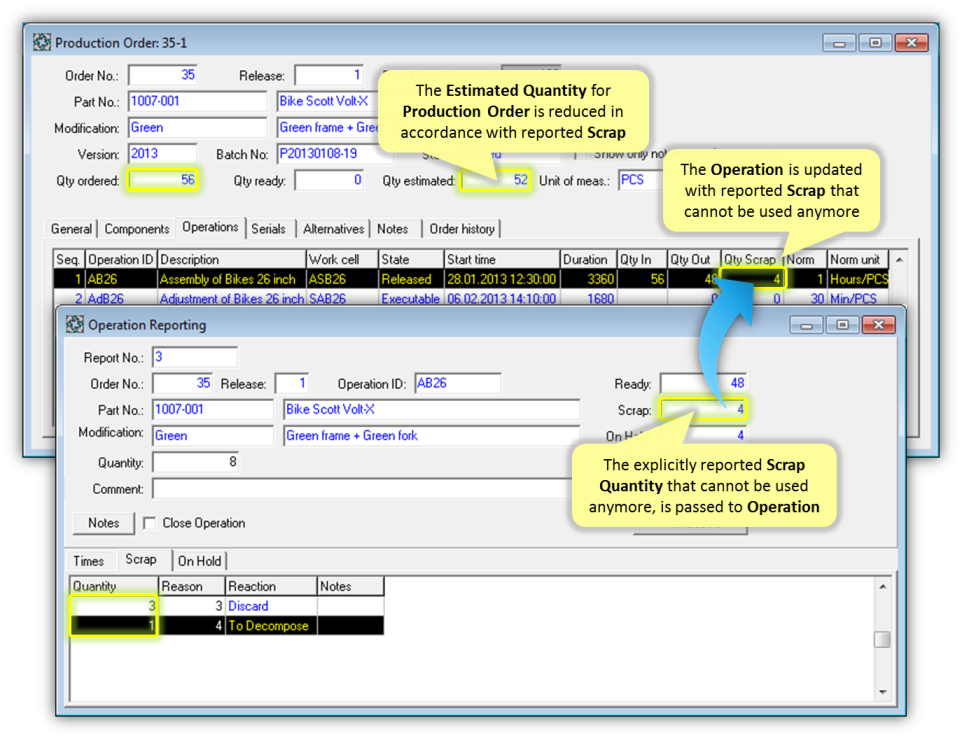This screenshot has height=739, width=962.
Task: Click the Operation Reporting window title icon
Action: pyautogui.click(x=75, y=324)
